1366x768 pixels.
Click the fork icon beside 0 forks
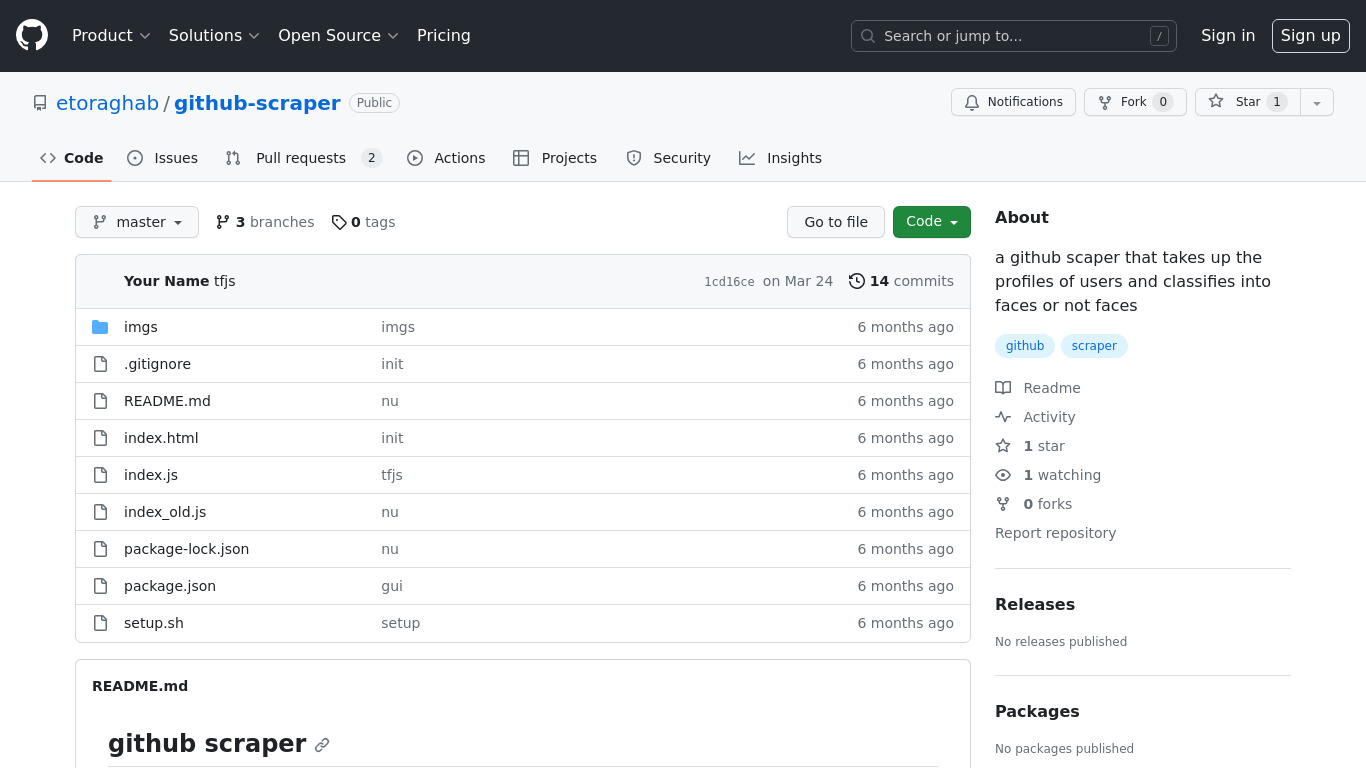pyautogui.click(x=1003, y=504)
